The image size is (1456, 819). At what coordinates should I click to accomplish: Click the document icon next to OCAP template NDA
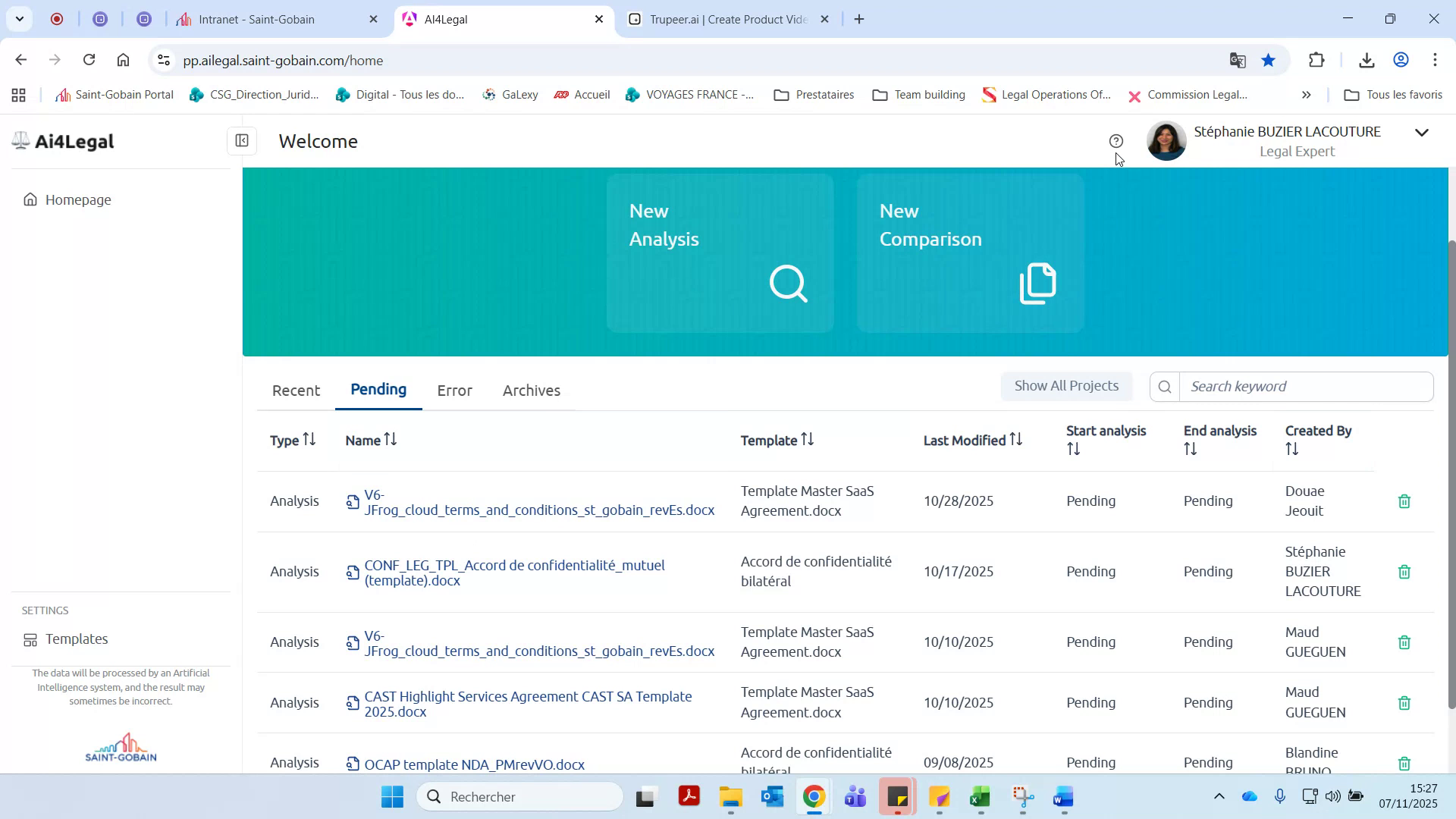352,764
